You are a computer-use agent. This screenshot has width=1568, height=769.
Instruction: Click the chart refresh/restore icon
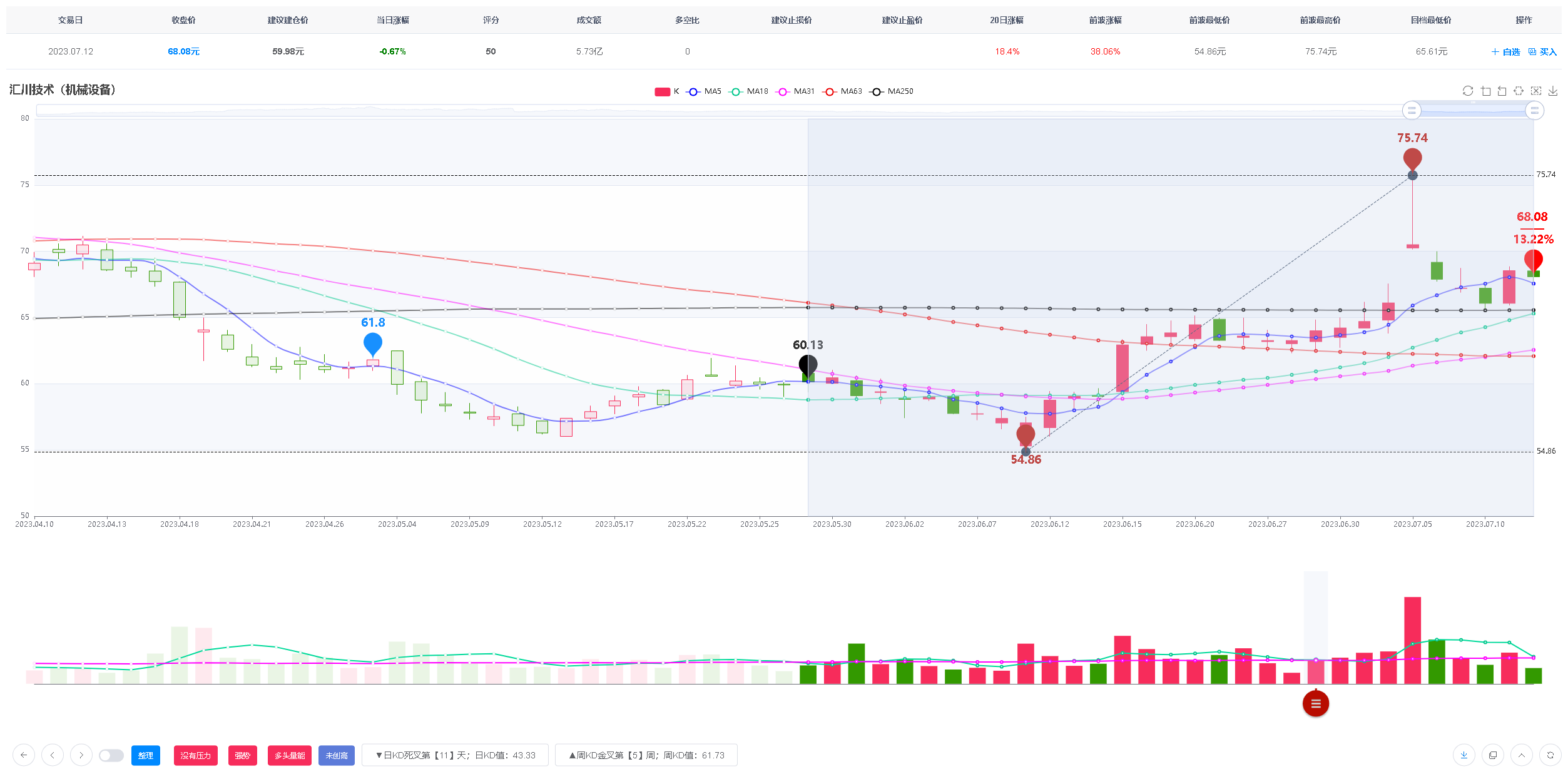[x=1468, y=91]
